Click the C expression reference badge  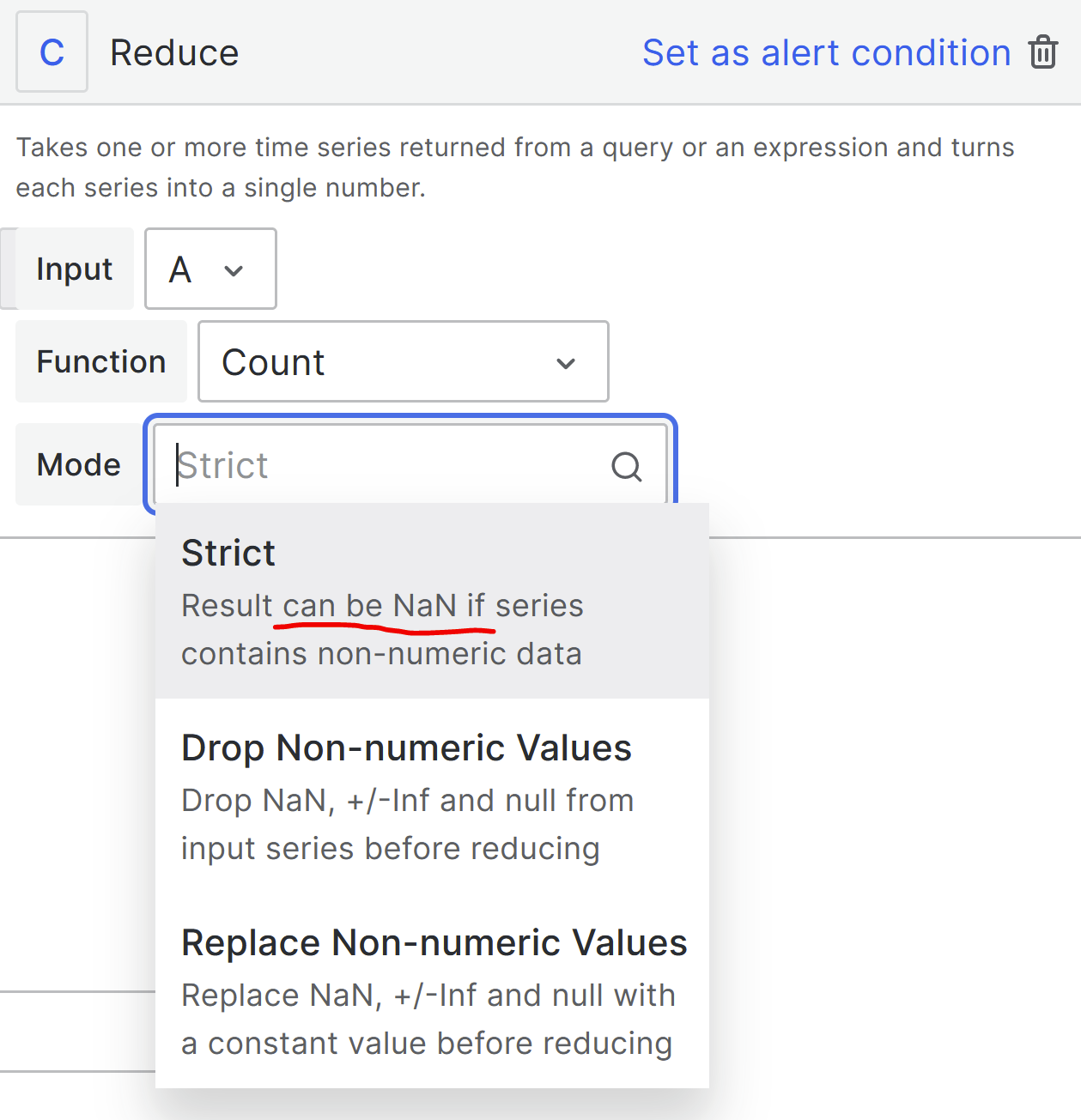click(x=52, y=52)
